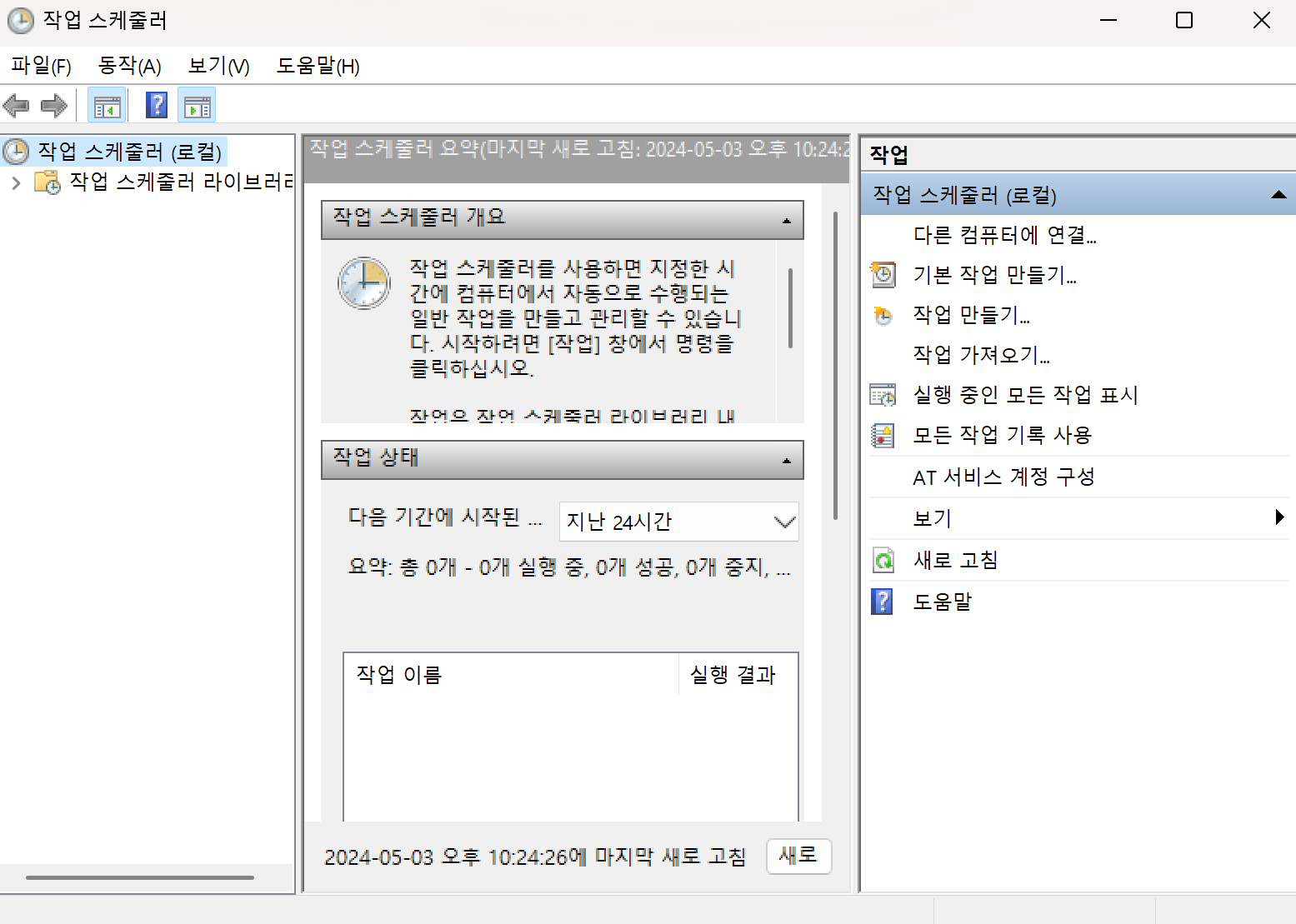Click AT 서비스 계정 구성 action
The height and width of the screenshot is (924, 1296).
[1003, 477]
